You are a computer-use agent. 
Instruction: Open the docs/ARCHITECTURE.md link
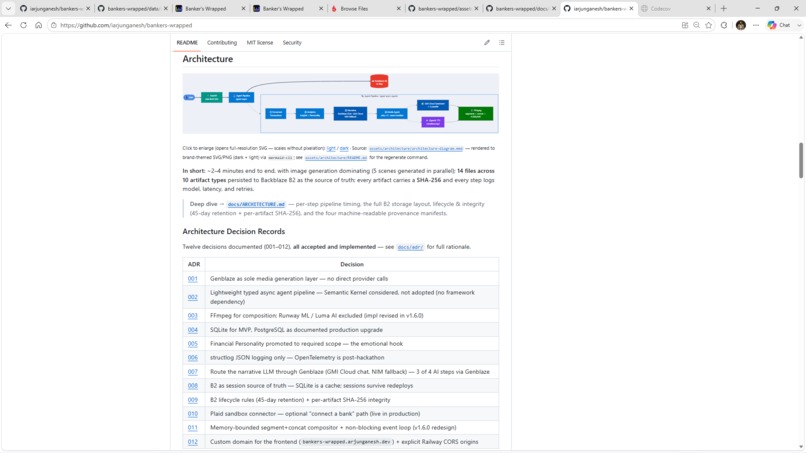click(256, 204)
